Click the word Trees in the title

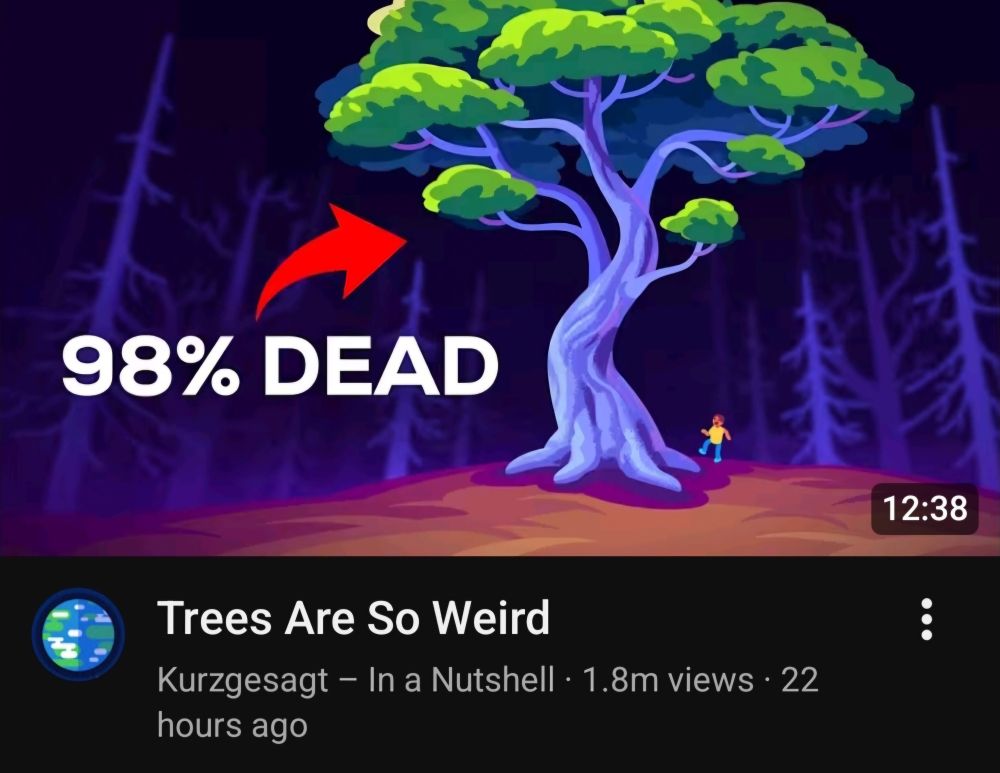click(x=215, y=617)
